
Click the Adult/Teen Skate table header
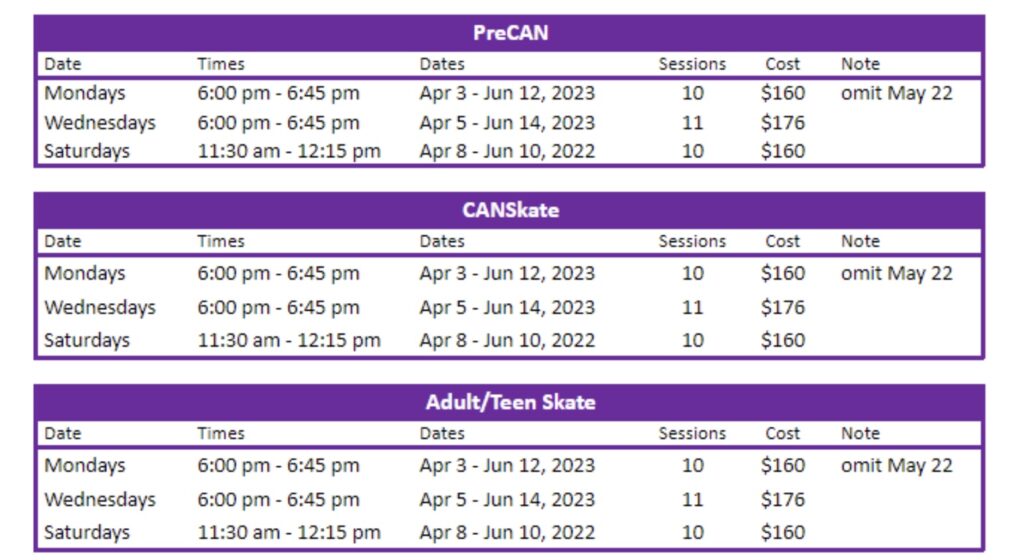(510, 402)
